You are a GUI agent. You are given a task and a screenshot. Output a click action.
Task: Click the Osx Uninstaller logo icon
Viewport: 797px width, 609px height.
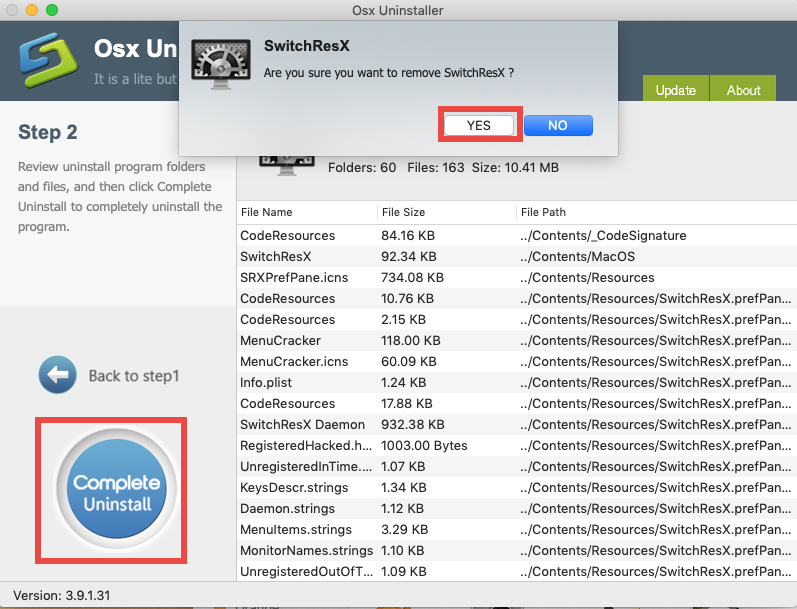point(49,60)
